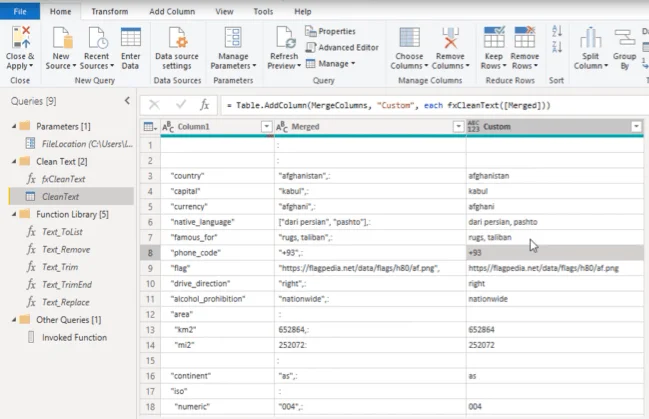Click the "phone_code" cell
Viewport: 649px width, 419px height.
click(x=217, y=253)
